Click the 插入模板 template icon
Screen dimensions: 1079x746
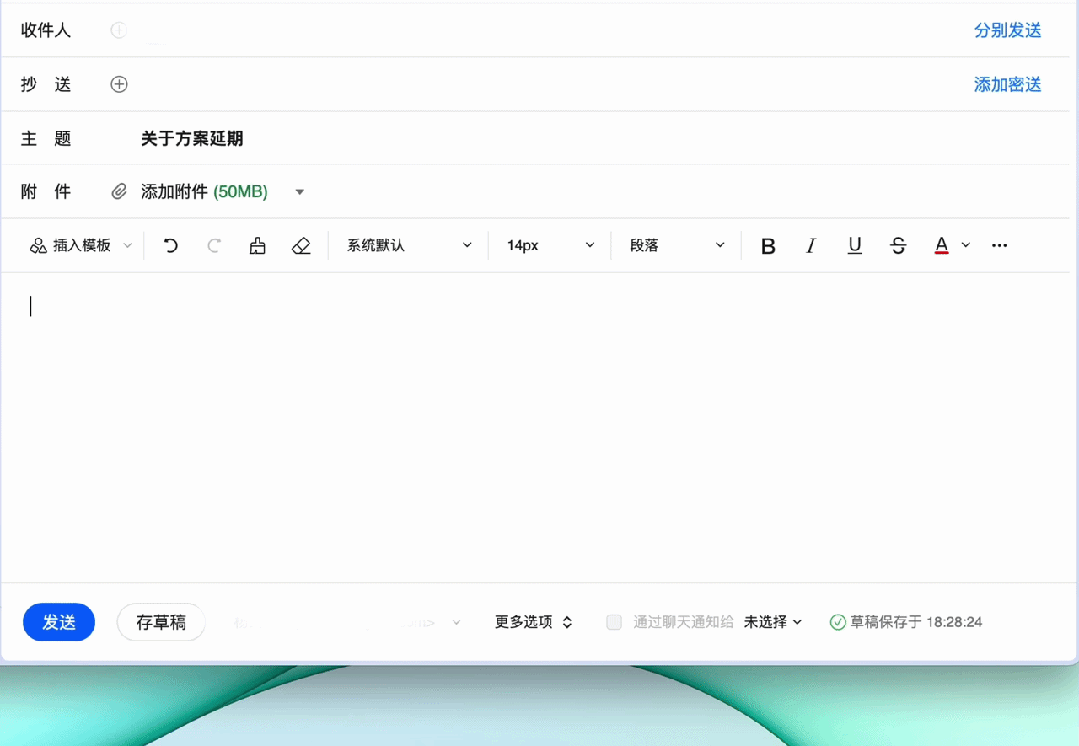(38, 246)
